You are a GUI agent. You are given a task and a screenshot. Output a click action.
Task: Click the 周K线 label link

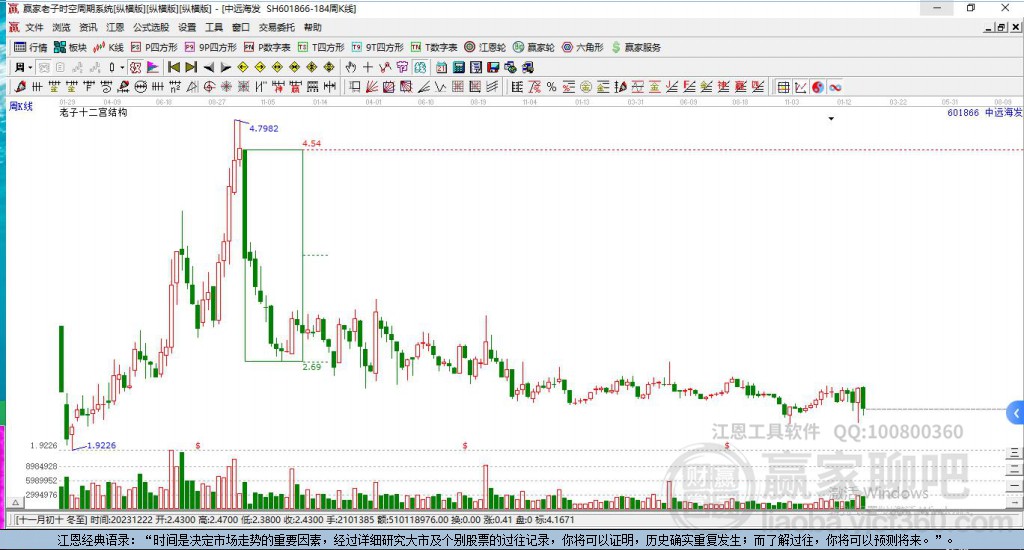[x=21, y=106]
